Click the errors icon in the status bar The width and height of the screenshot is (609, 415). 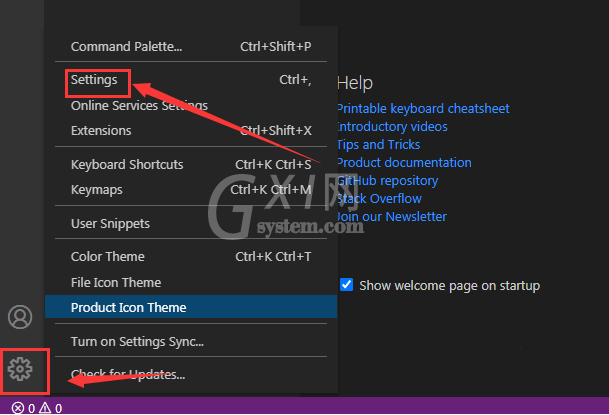(x=17, y=408)
